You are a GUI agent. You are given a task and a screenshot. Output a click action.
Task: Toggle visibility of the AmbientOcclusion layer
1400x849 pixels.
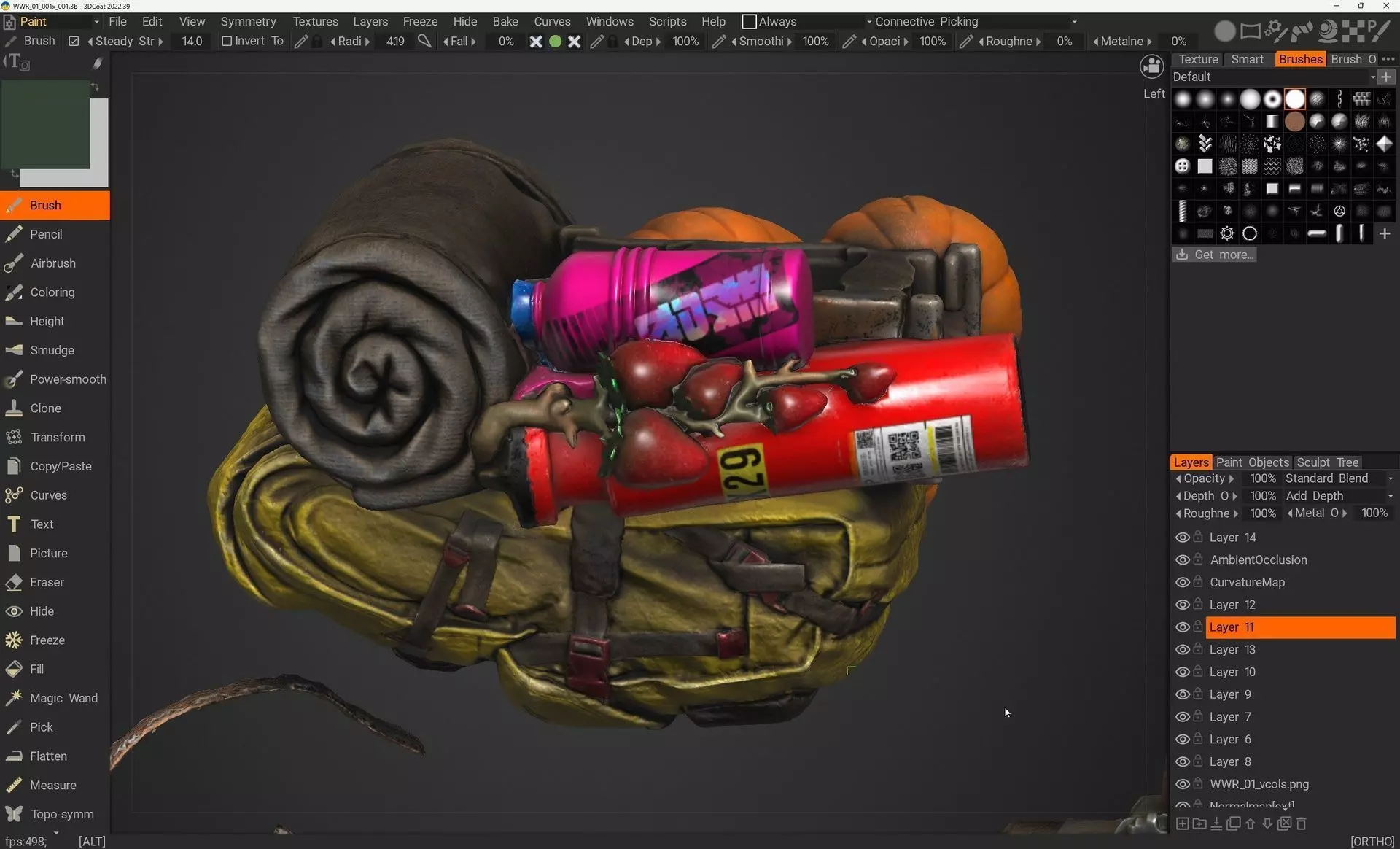coord(1182,560)
